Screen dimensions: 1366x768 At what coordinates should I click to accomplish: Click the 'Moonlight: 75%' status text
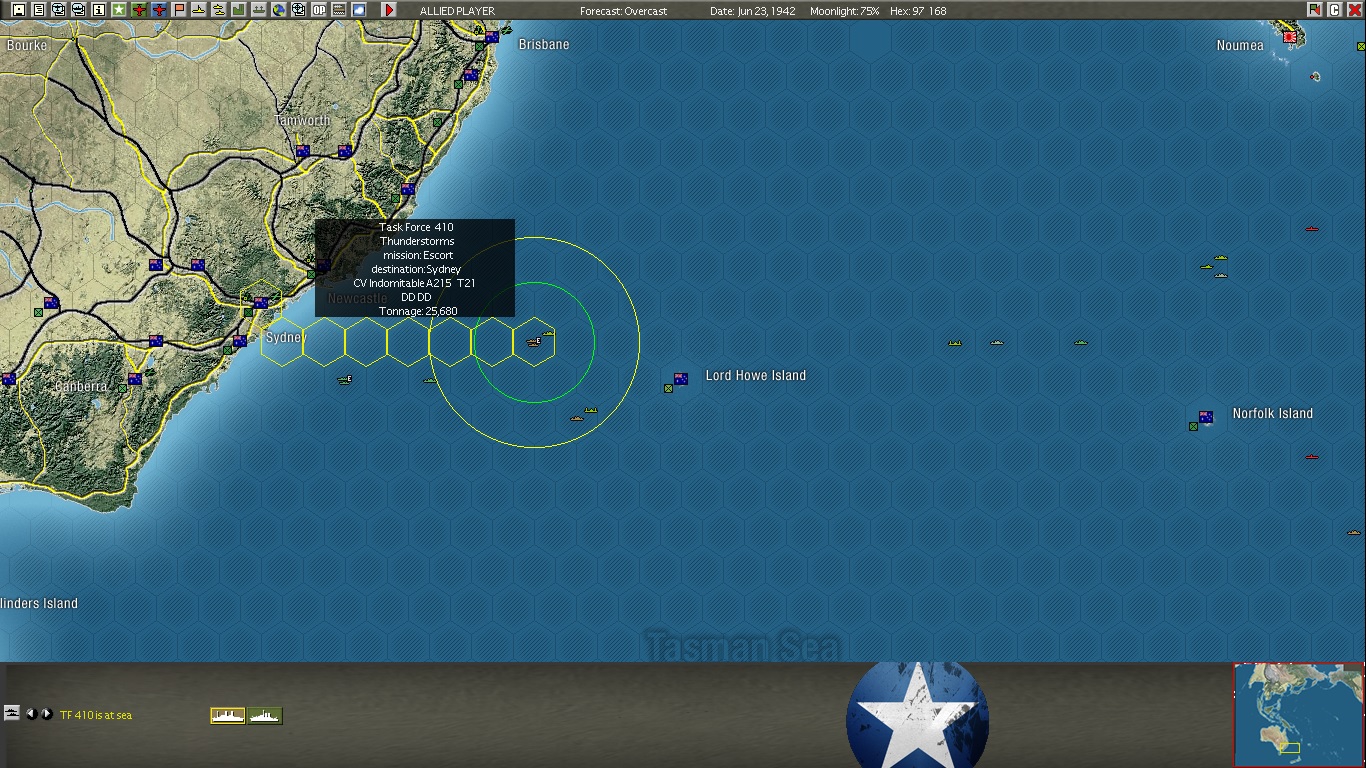point(845,11)
